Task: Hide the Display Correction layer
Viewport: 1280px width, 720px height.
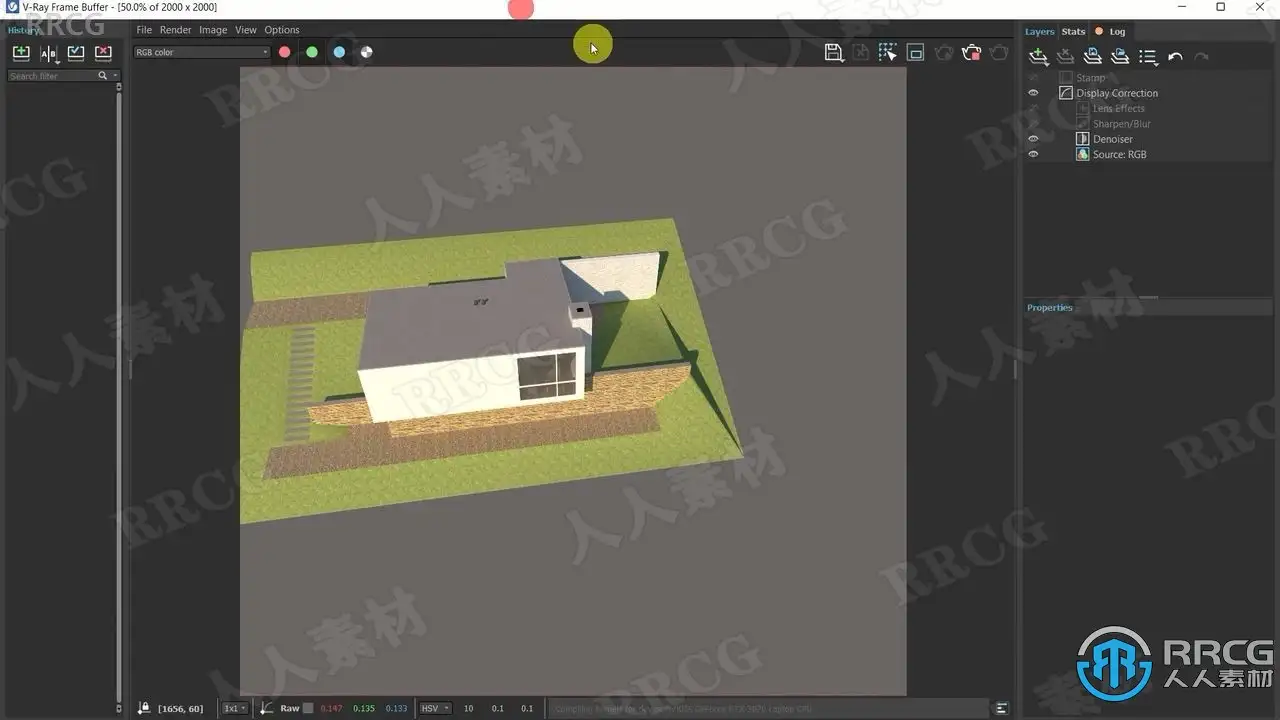Action: 1034,93
